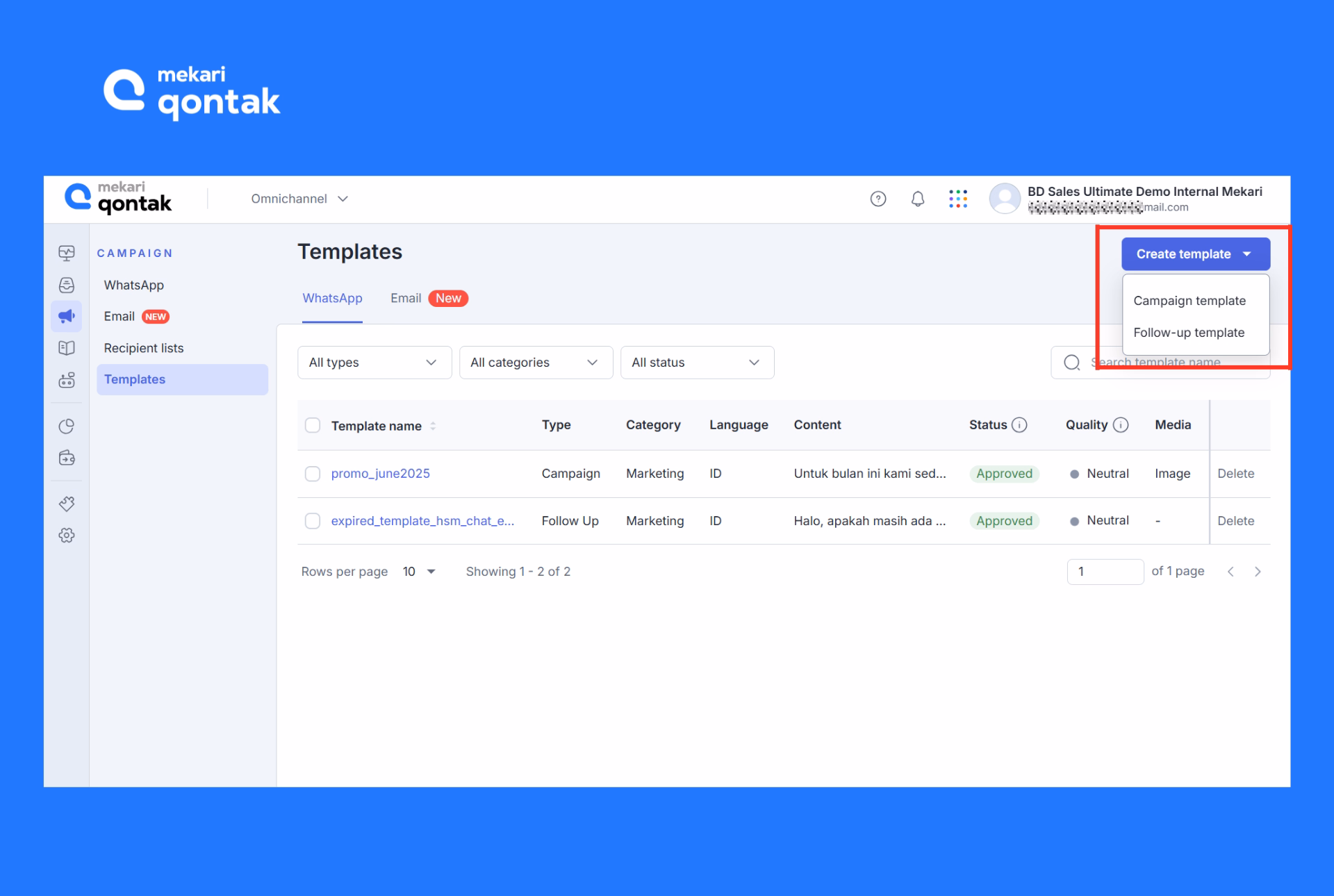Click the user avatar icon

coord(1005,199)
